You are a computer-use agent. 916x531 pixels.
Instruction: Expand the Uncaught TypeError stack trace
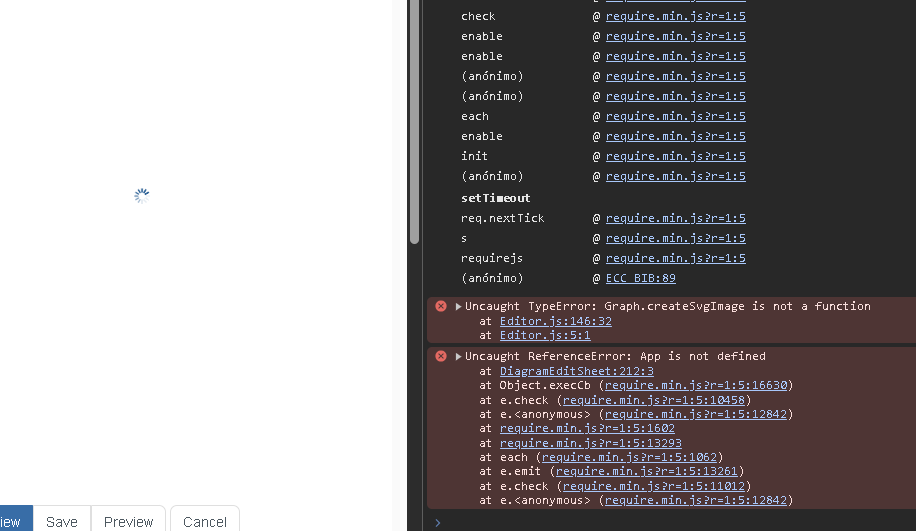coord(459,306)
